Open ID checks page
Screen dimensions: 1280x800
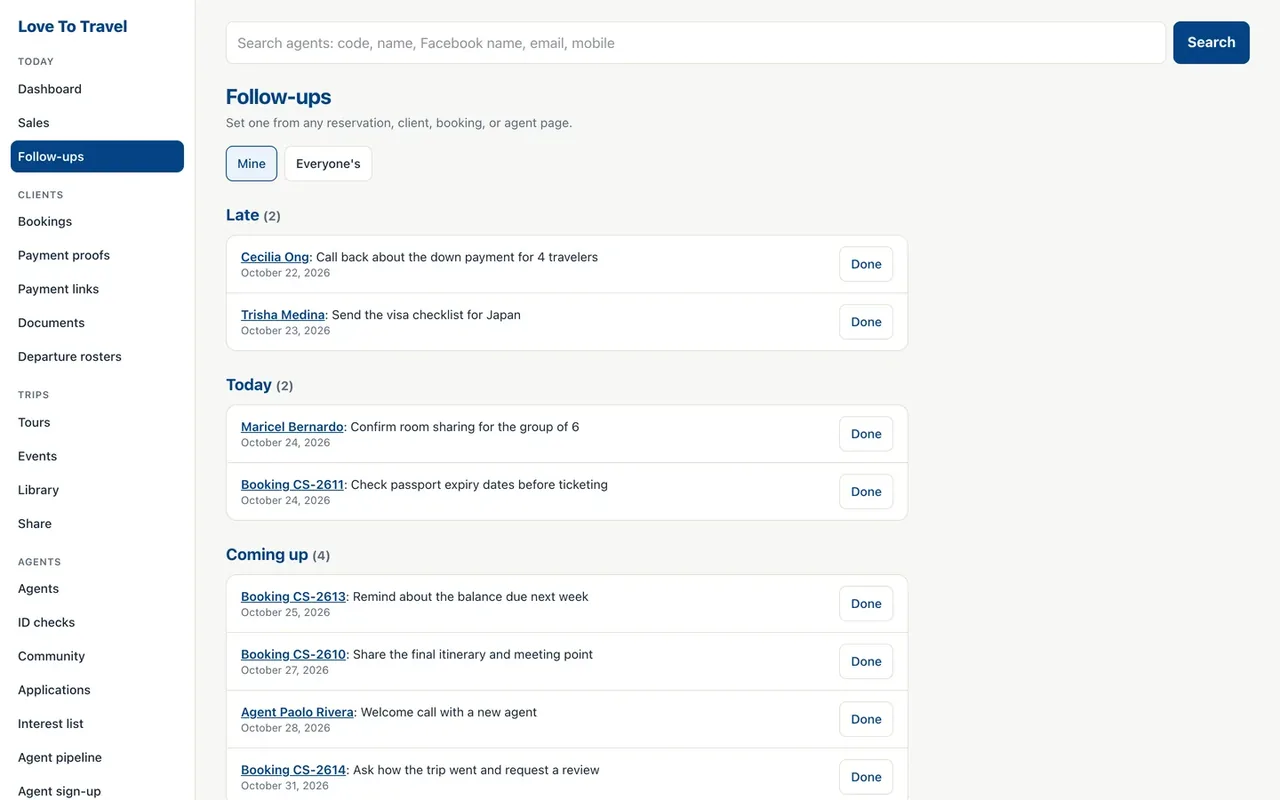point(97,623)
